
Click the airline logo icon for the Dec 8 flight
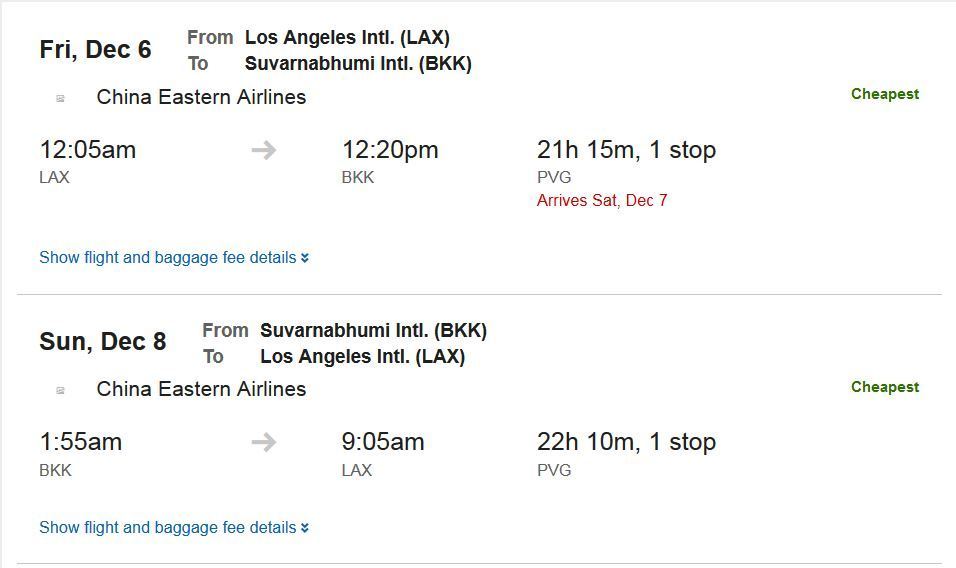click(x=60, y=390)
